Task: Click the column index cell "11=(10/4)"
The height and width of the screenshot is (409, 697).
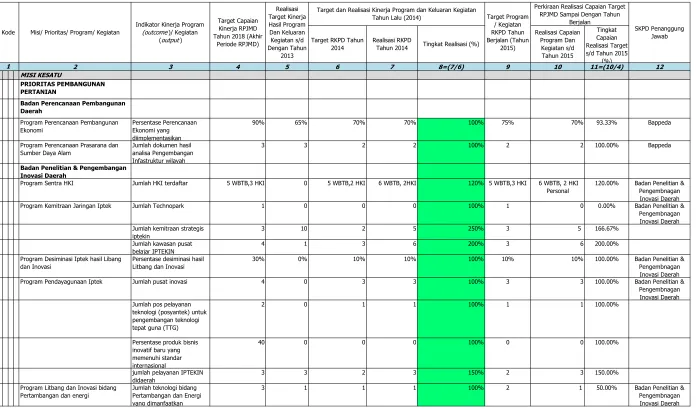Action: 607,67
